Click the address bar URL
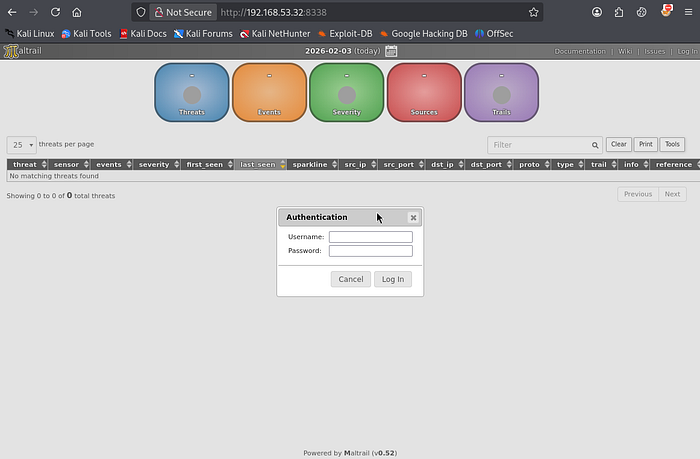 click(x=274, y=13)
